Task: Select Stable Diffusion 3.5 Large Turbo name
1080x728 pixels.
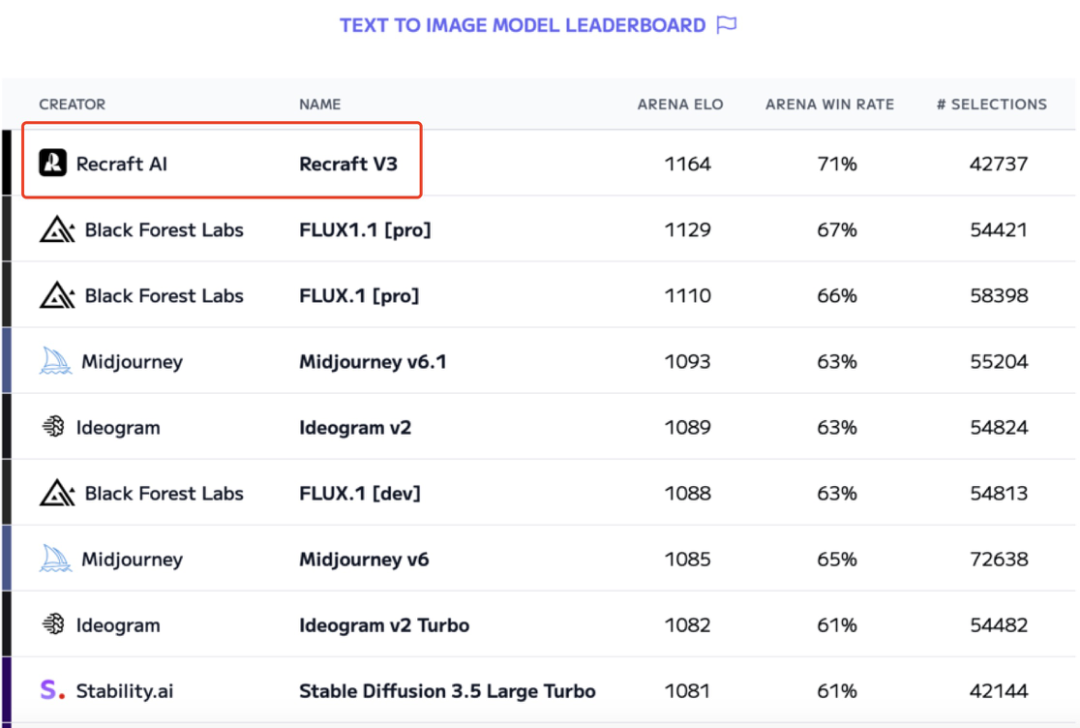Action: (x=447, y=691)
